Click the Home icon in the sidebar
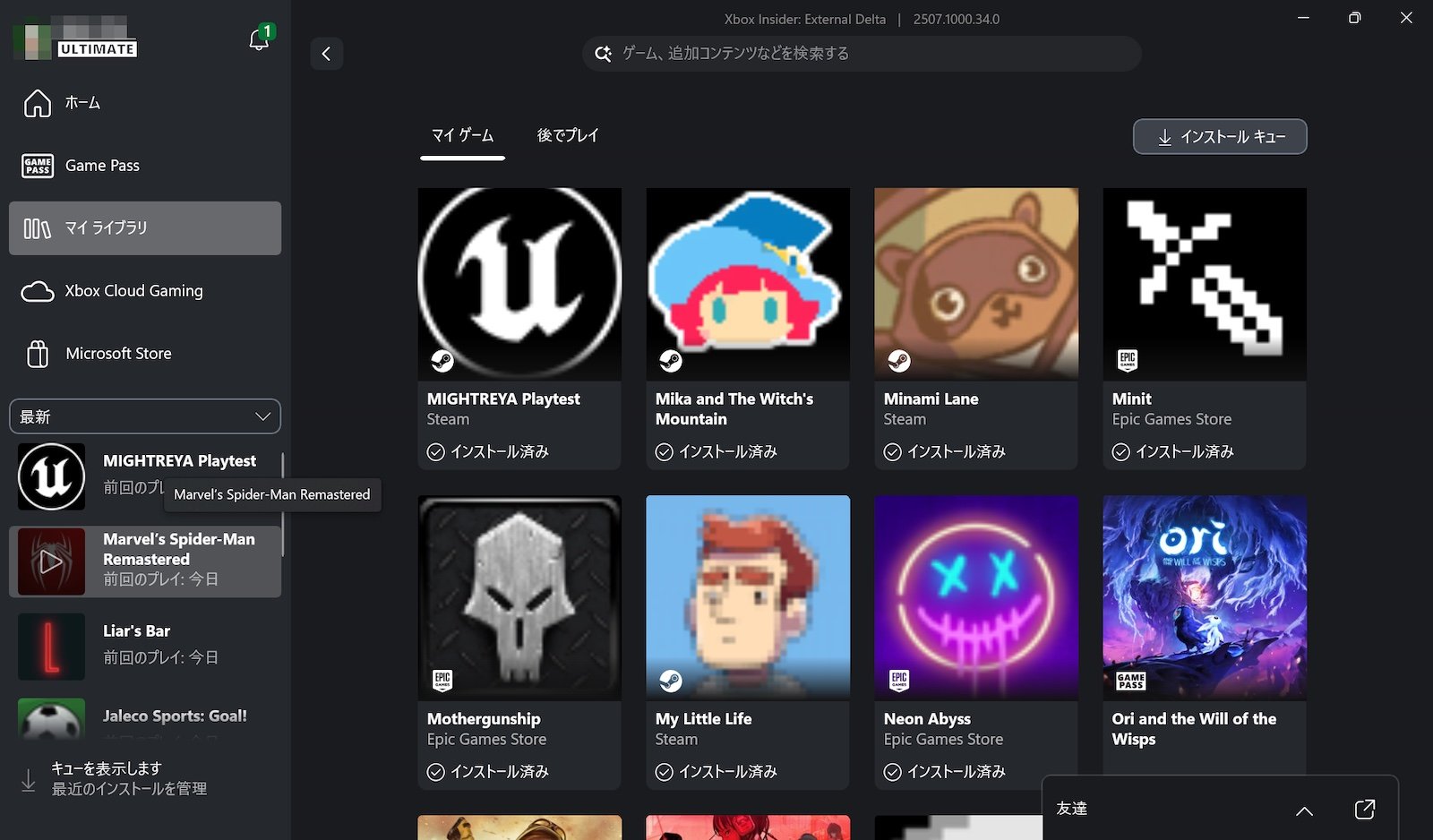 click(x=38, y=103)
